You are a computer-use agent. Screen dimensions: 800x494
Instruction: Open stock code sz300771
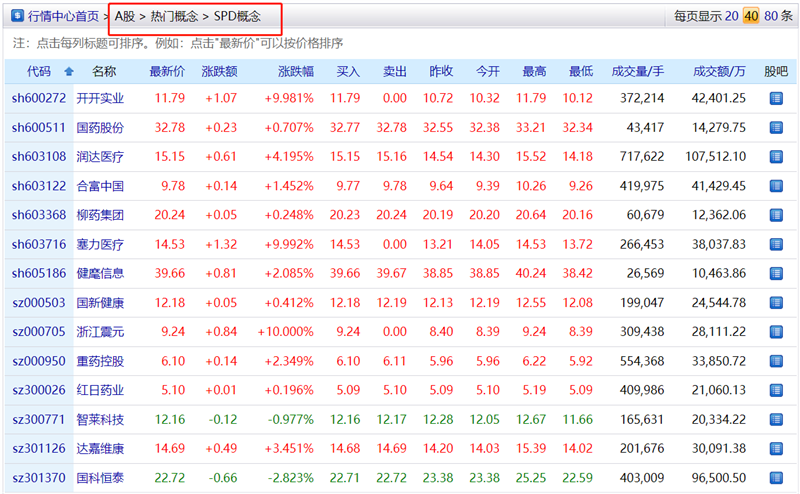coord(39,419)
